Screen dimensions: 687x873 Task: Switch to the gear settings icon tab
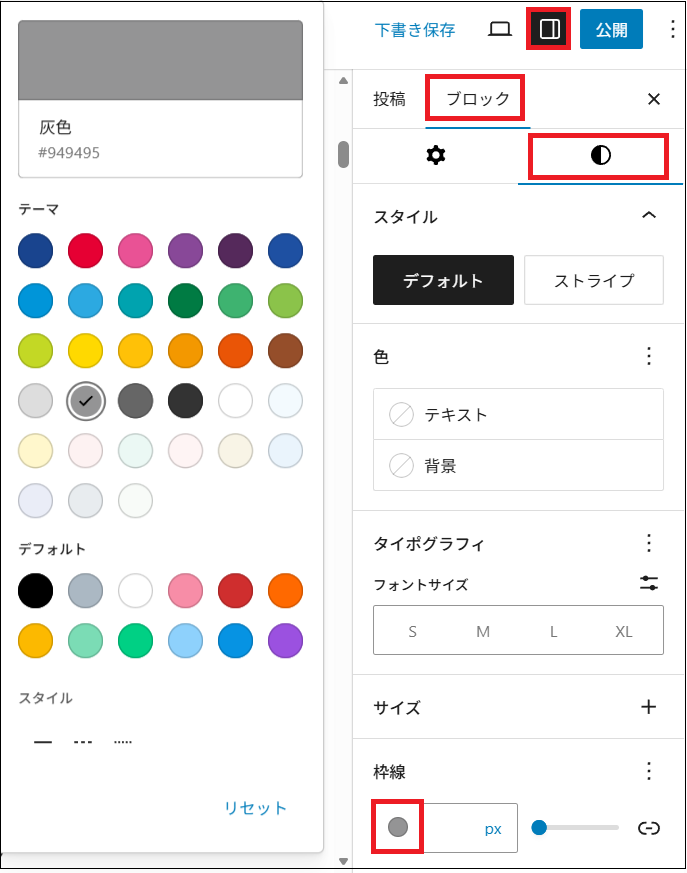pos(437,157)
